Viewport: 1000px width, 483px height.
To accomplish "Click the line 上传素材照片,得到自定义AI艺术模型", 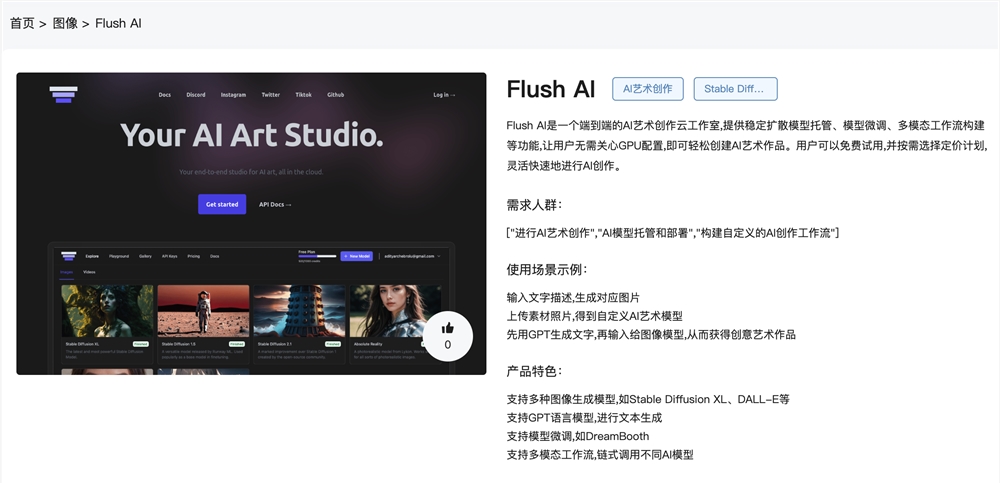I will tap(594, 316).
